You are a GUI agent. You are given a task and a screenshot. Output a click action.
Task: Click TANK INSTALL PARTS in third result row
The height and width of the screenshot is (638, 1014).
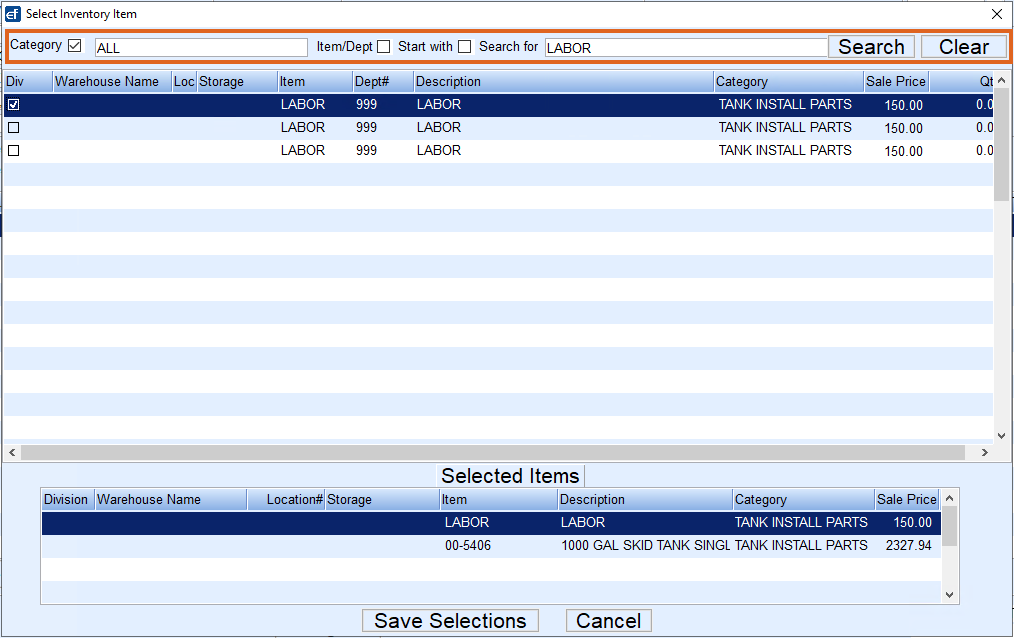pyautogui.click(x=785, y=151)
